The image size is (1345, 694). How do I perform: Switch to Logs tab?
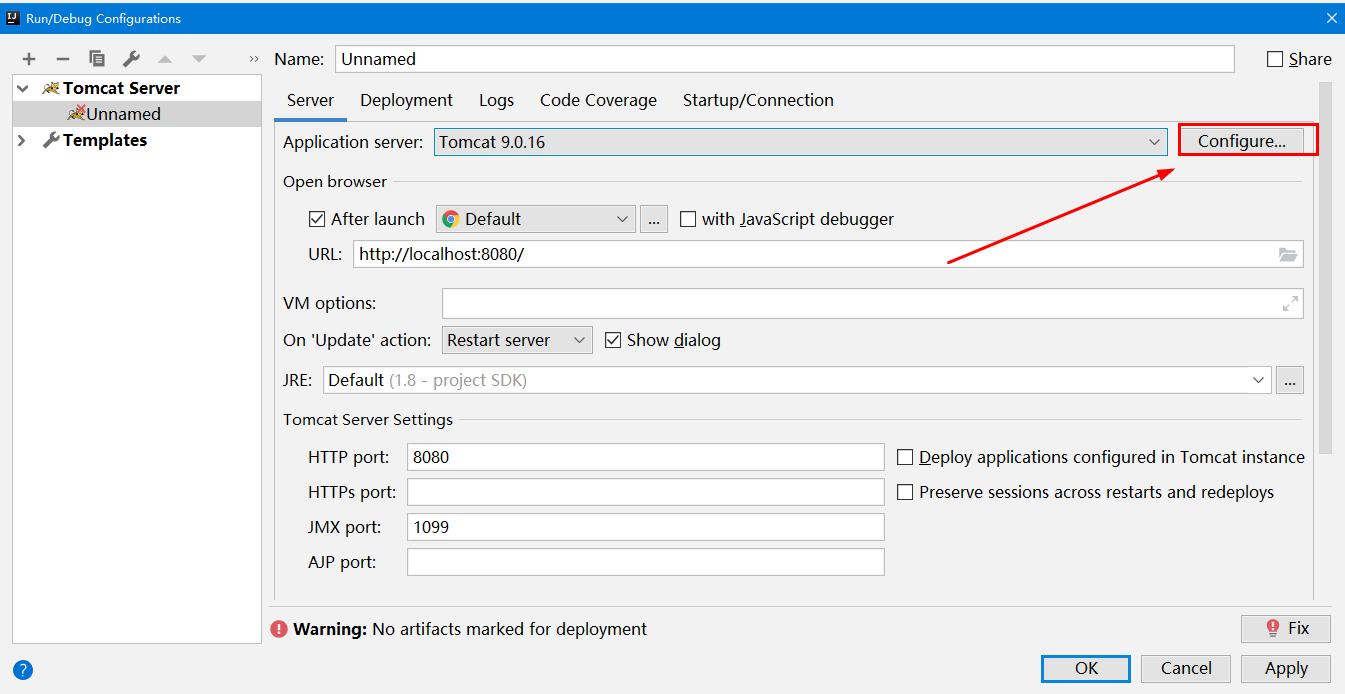tap(496, 100)
